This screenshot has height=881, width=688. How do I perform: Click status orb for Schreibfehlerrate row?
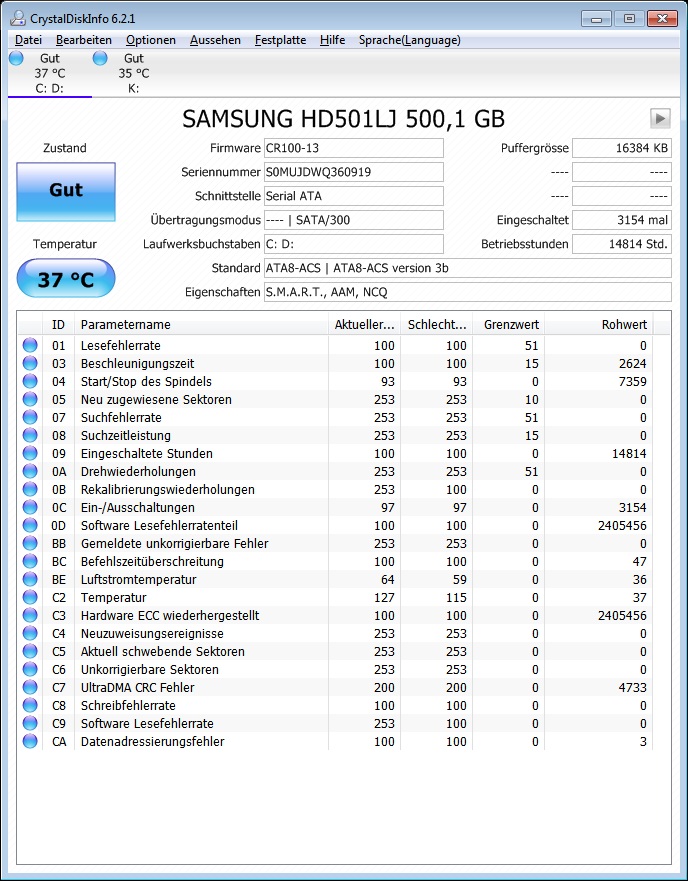click(x=30, y=705)
